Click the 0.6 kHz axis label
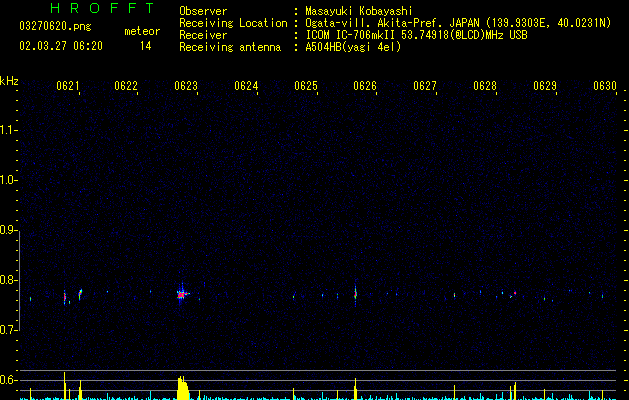Viewport: 629px width, 400px height. [x=8, y=380]
